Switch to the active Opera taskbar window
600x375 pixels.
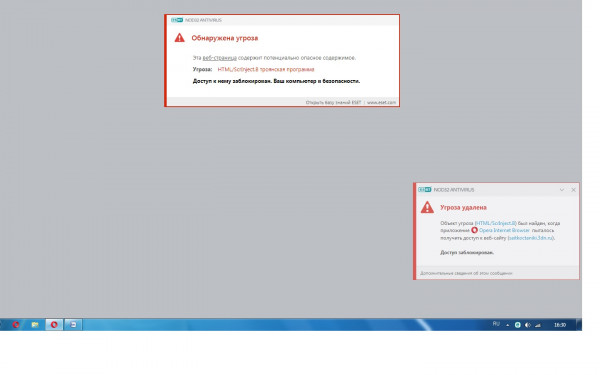[54, 324]
